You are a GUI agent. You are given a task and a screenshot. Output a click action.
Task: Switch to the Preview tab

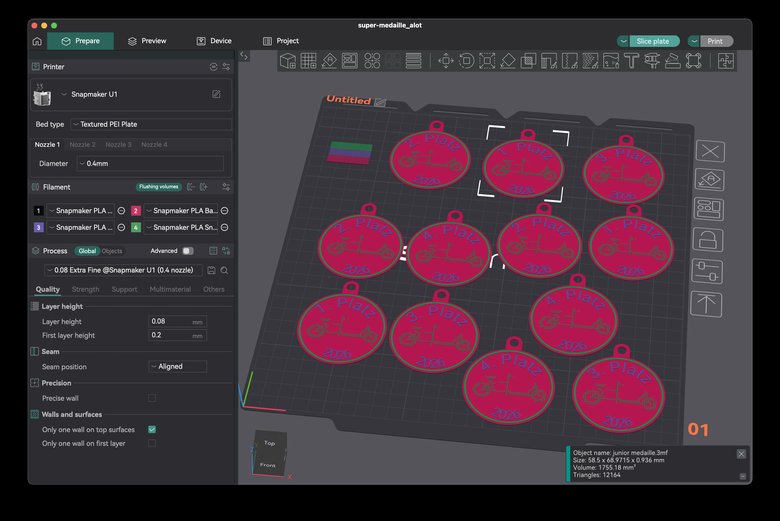(147, 41)
